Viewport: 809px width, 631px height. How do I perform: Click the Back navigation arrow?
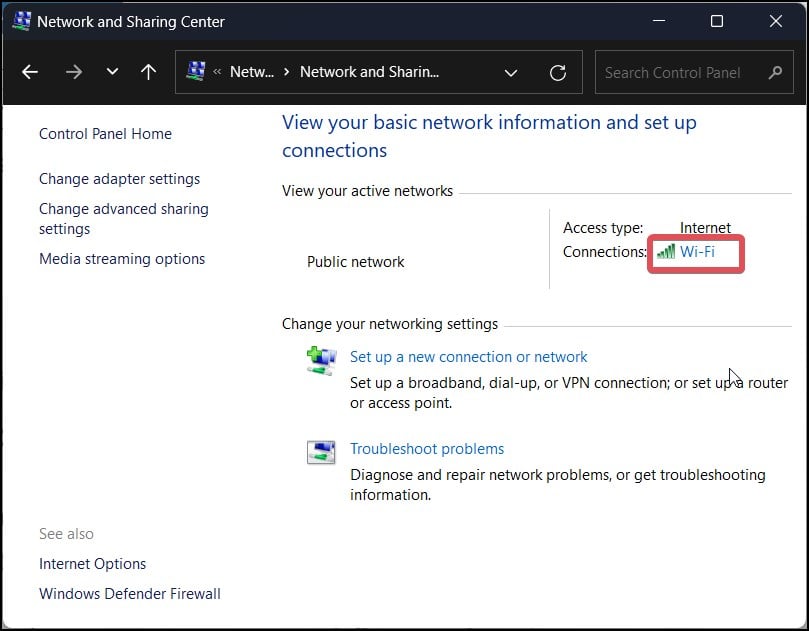[x=30, y=72]
